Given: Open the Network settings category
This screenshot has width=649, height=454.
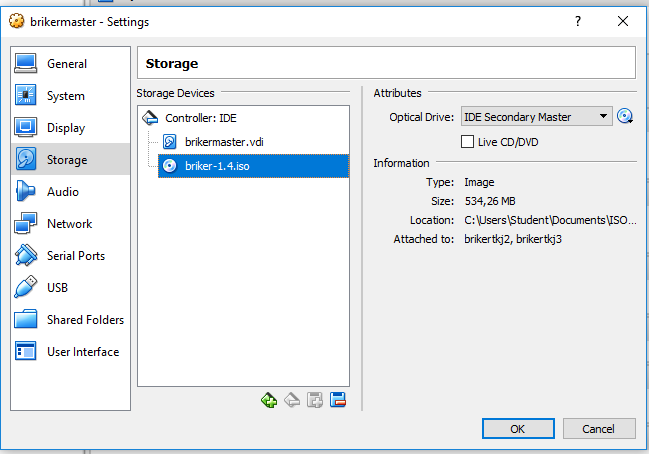Looking at the screenshot, I should (x=69, y=224).
